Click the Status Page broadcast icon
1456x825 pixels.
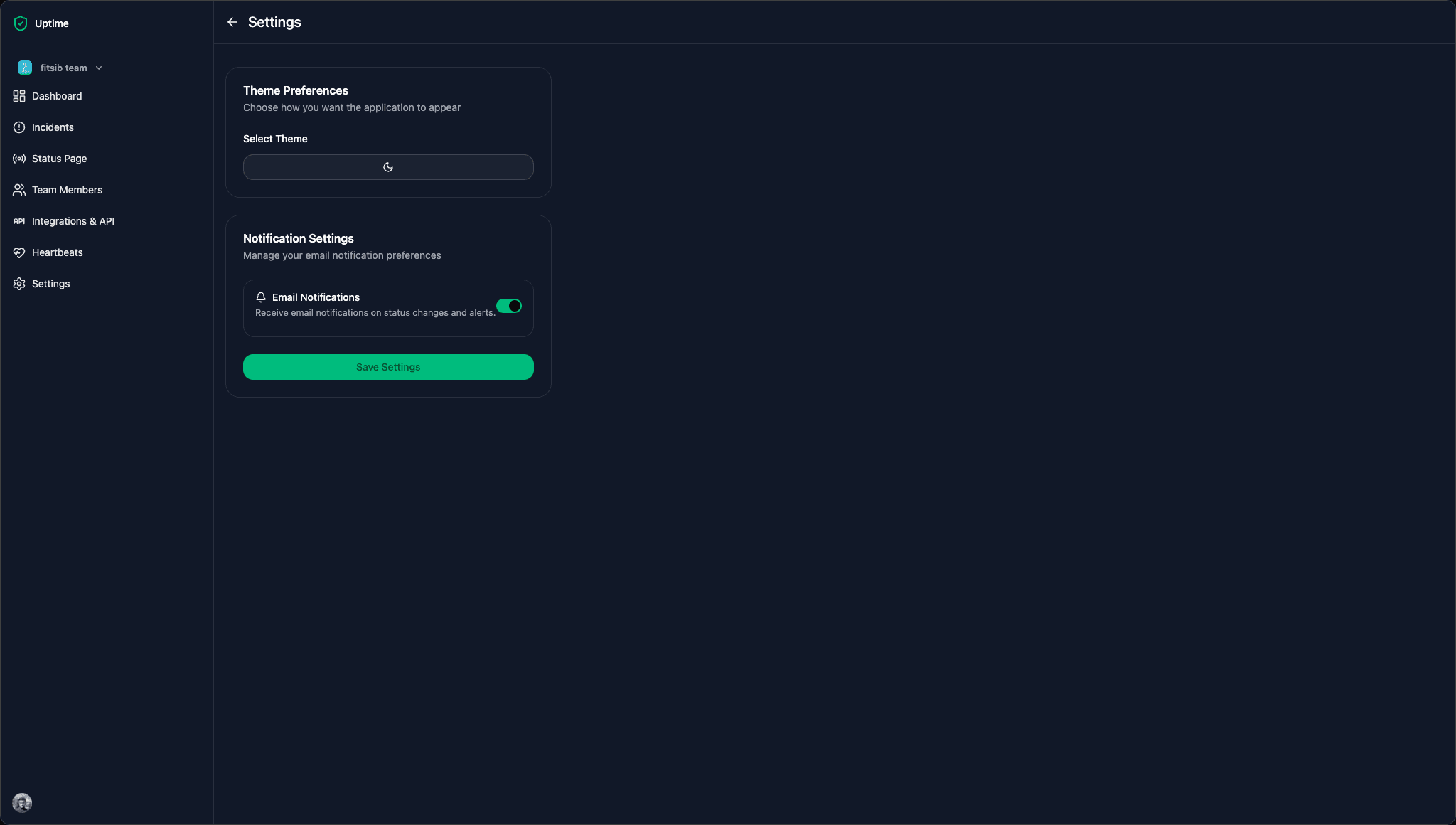(x=19, y=159)
